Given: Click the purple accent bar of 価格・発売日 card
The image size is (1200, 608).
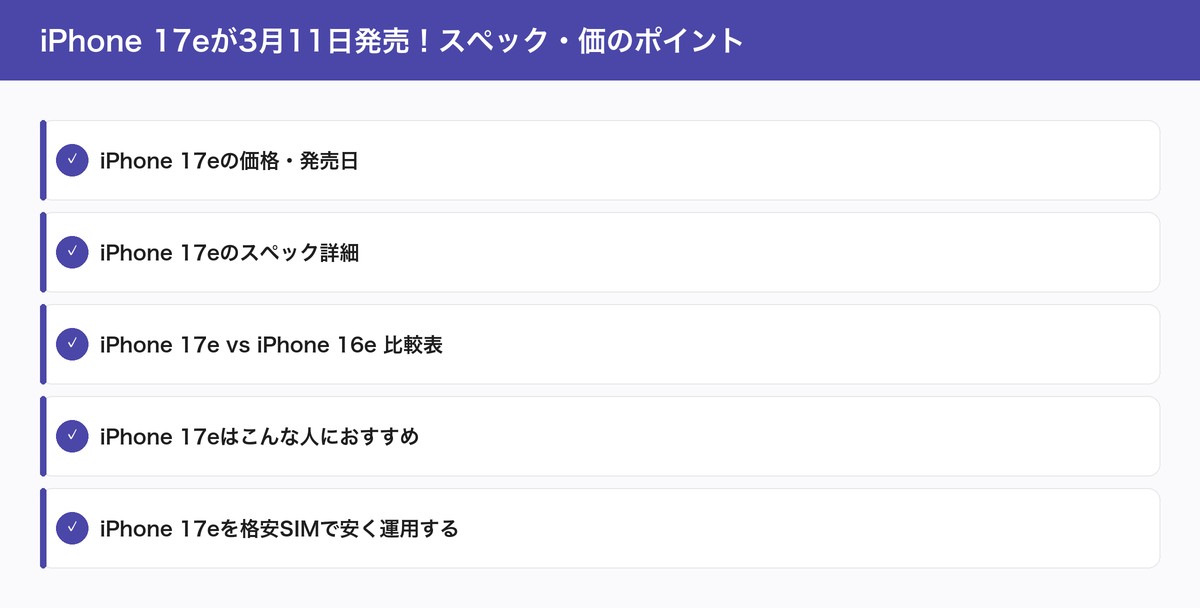Looking at the screenshot, I should 43,160.
